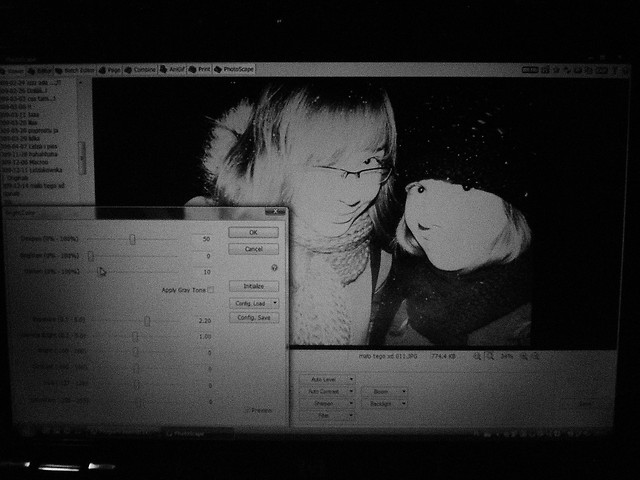
Task: Open the Combine tab
Action: [x=140, y=69]
